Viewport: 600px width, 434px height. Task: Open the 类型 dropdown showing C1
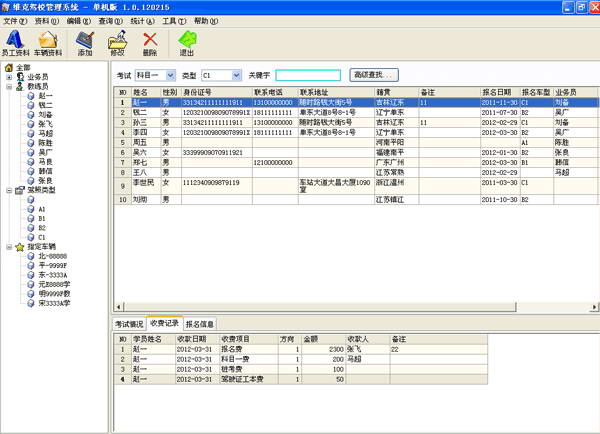237,75
